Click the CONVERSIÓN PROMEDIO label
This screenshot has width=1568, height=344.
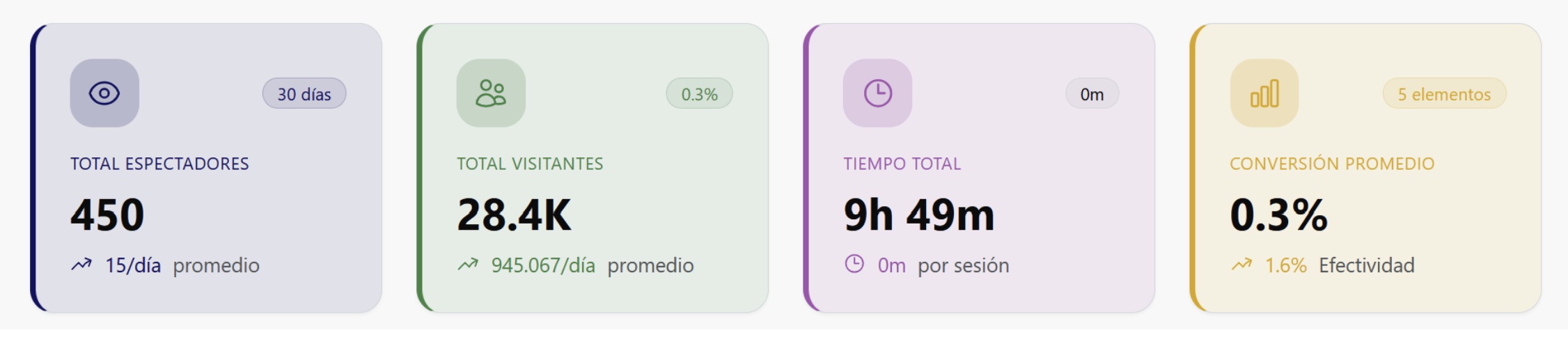coord(1332,164)
